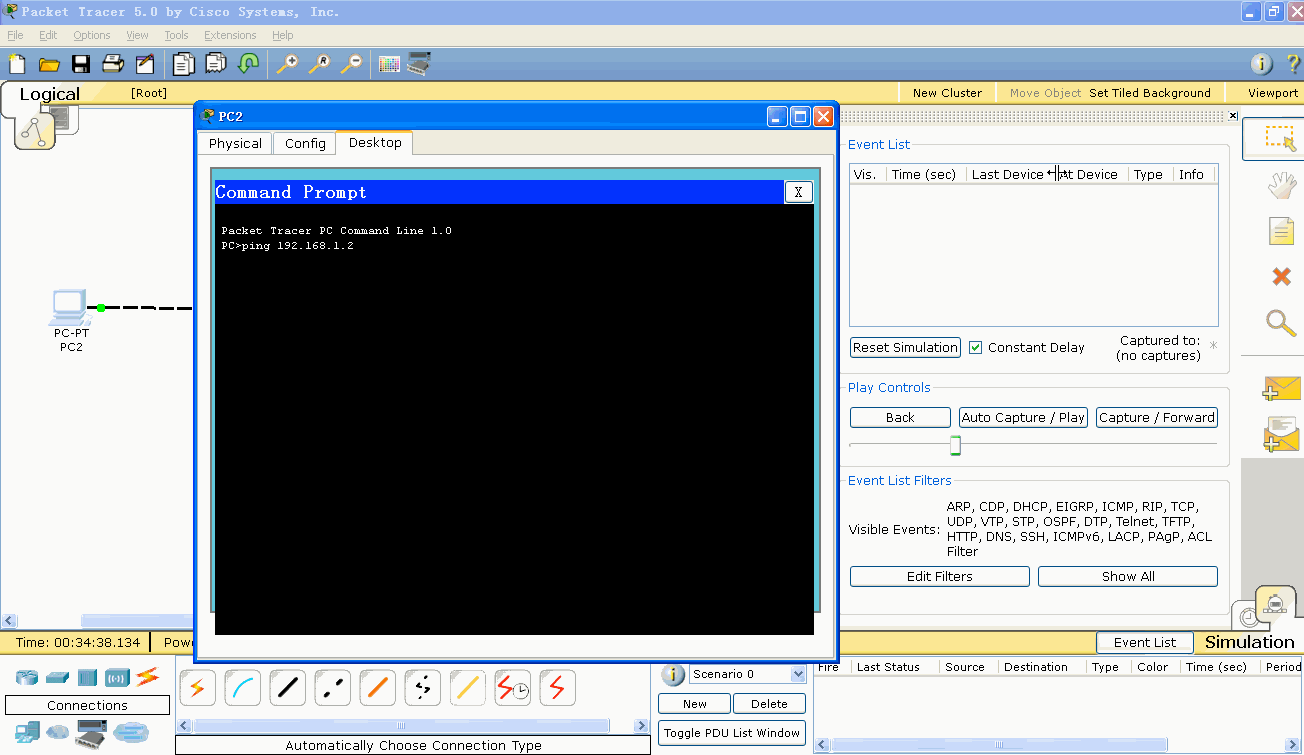Launch Activity Wizard notepad-pencil icon
This screenshot has height=755, width=1304.
145,64
